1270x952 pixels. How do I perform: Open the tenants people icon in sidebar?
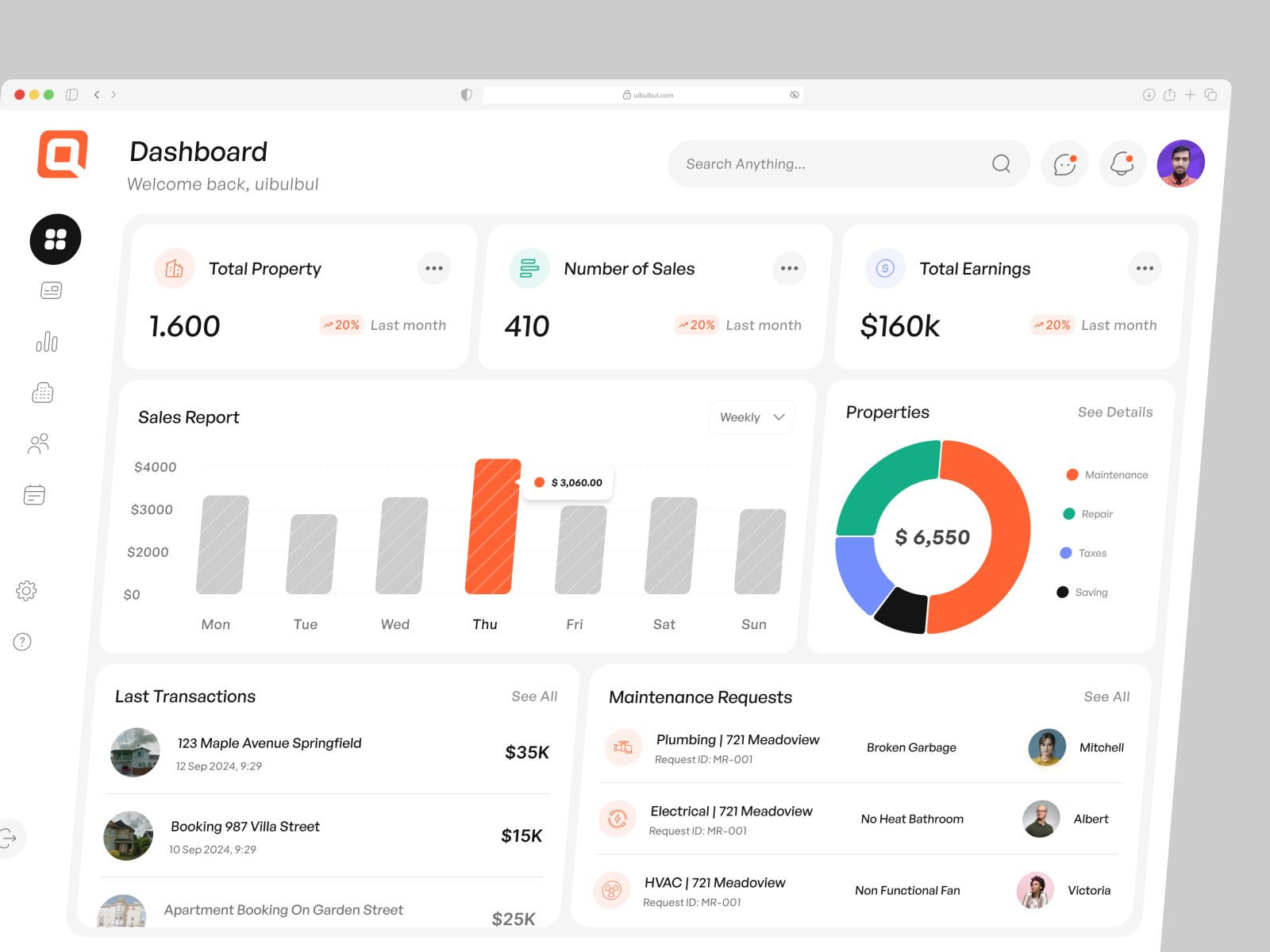click(x=39, y=443)
